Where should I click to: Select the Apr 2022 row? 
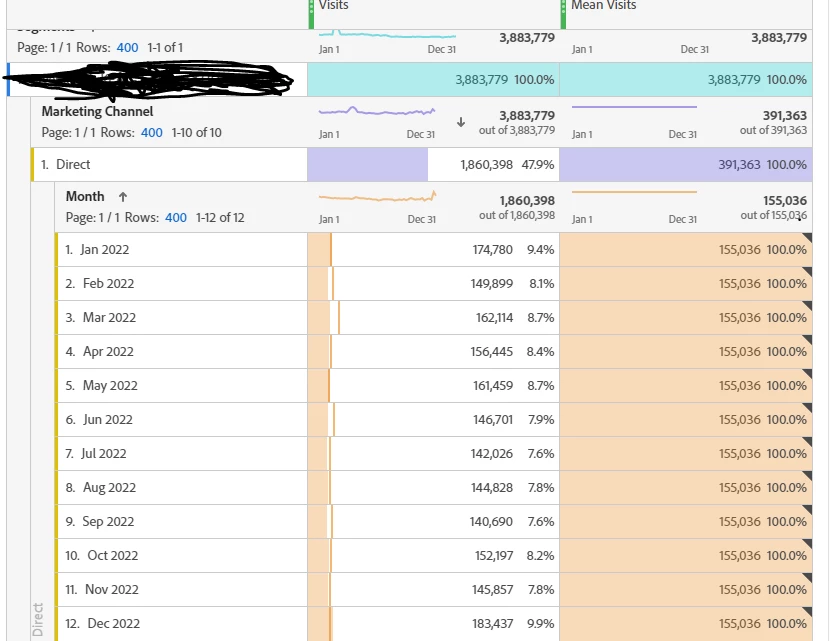[182, 351]
